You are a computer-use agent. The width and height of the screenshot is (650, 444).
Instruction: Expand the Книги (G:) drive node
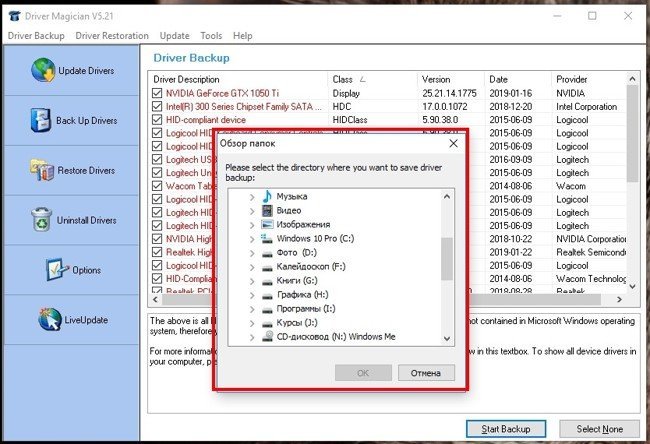[x=252, y=281]
